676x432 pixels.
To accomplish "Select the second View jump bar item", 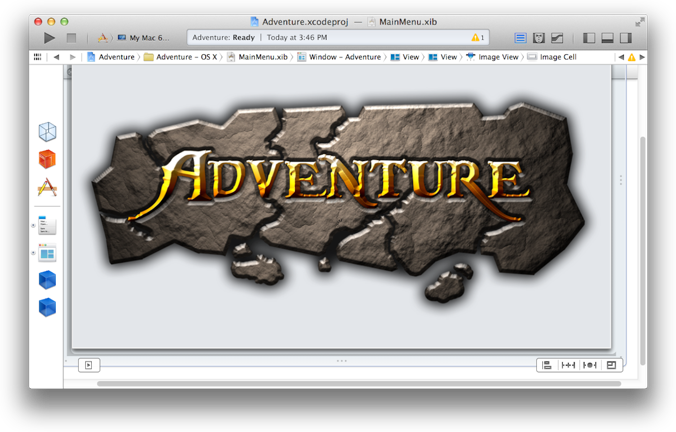I will (443, 57).
